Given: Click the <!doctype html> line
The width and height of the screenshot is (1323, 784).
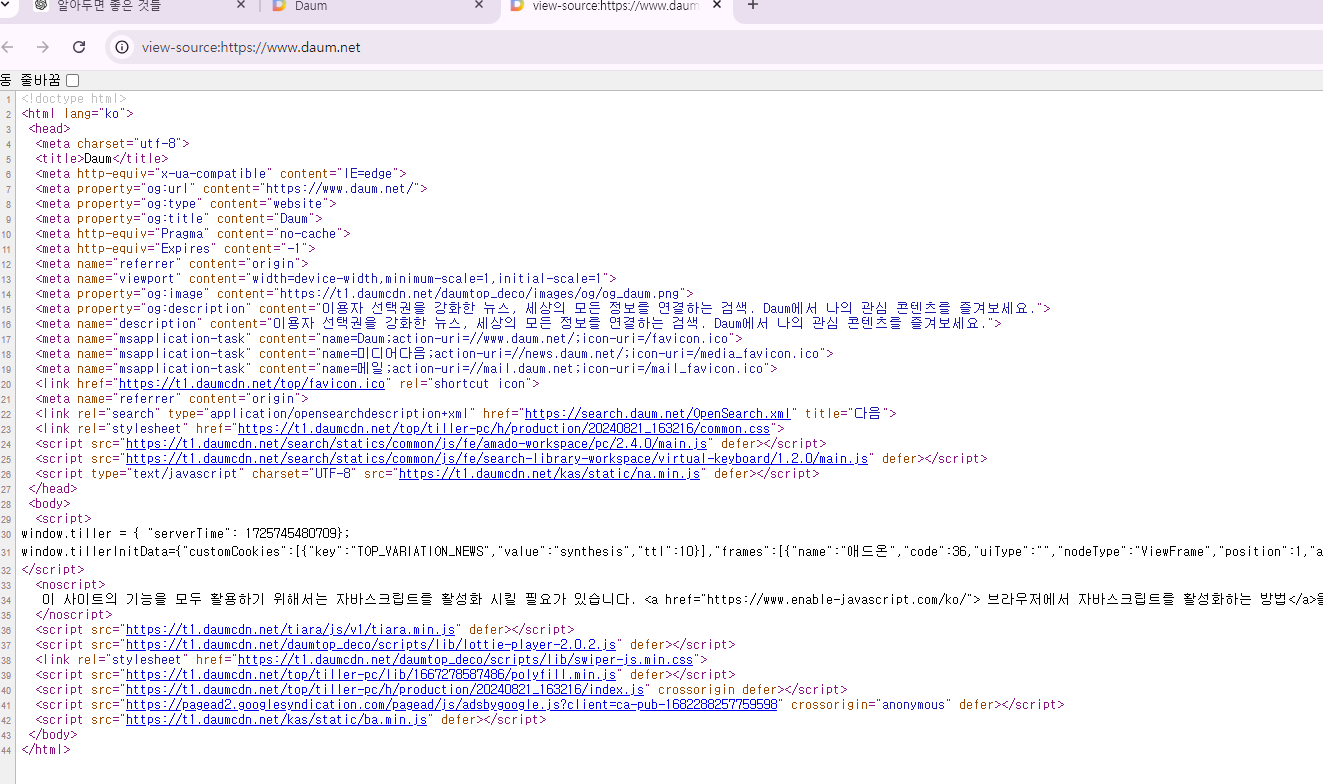Looking at the screenshot, I should pos(74,98).
